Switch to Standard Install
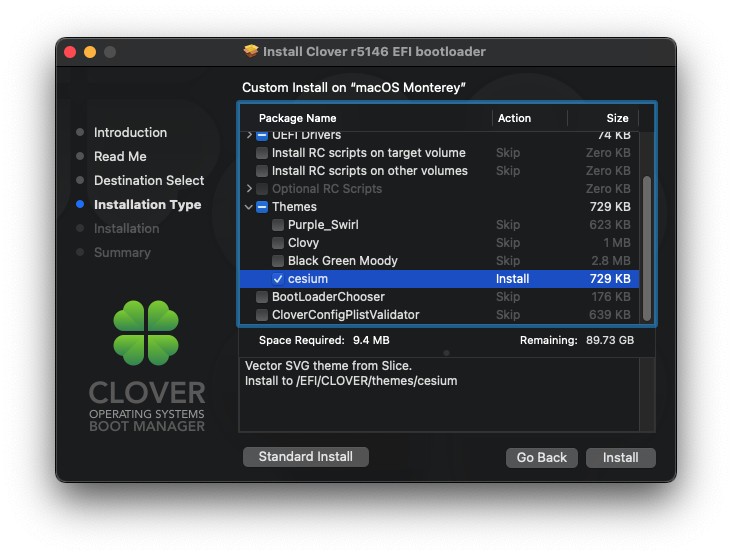732x556 pixels. [305, 456]
